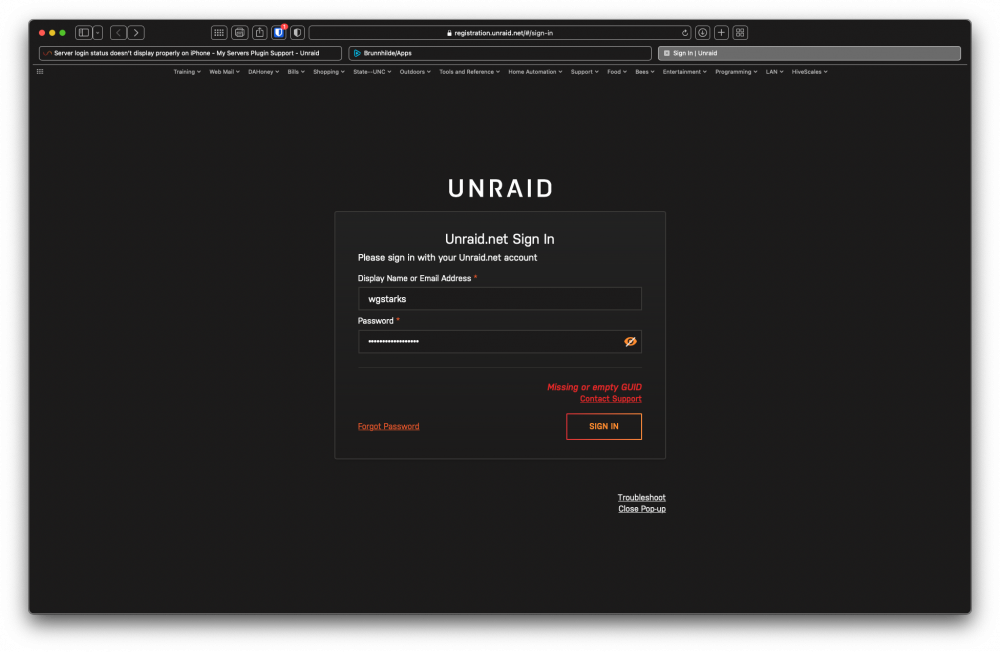Click the Password input field
1000x652 pixels.
click(x=499, y=341)
